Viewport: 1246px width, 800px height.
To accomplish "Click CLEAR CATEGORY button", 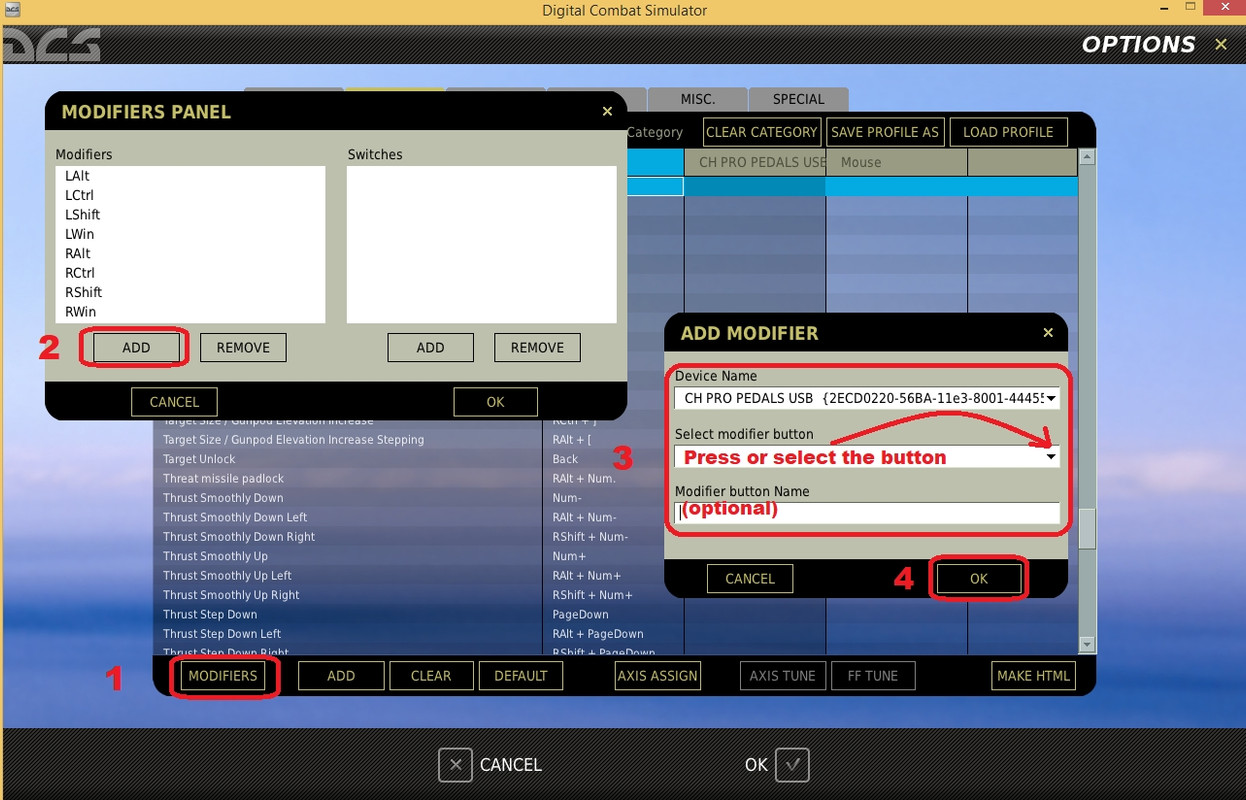I will (x=762, y=132).
